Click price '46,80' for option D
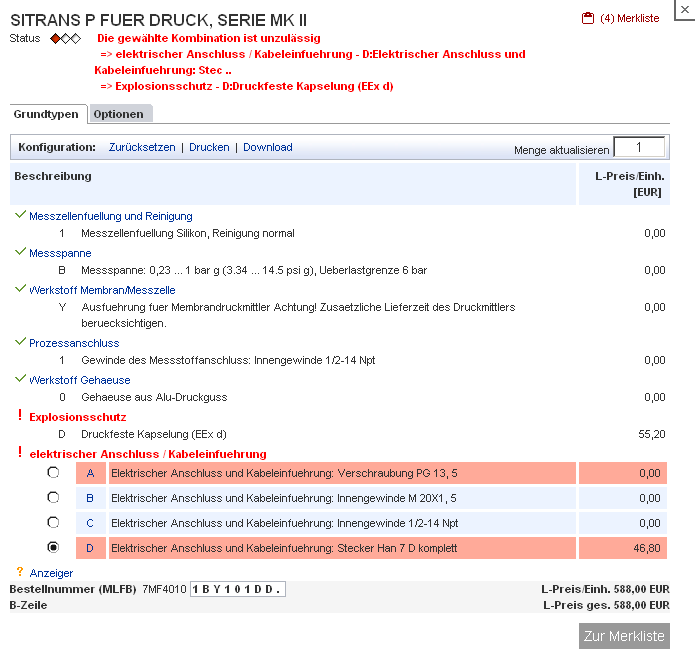Screen dimensions: 695x659 (x=647, y=548)
